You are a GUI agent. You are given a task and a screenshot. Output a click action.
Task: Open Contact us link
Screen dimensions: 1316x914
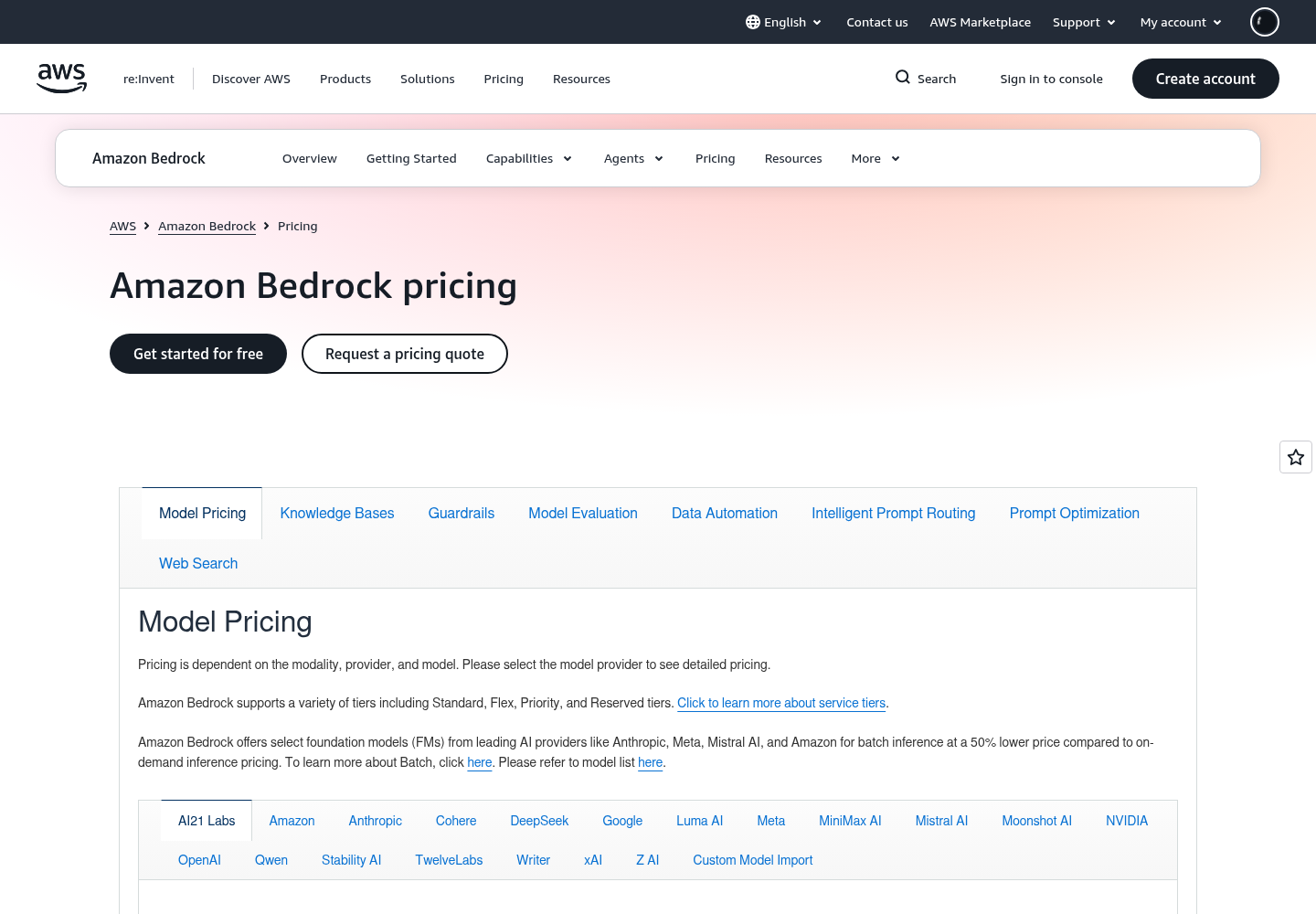tap(877, 22)
